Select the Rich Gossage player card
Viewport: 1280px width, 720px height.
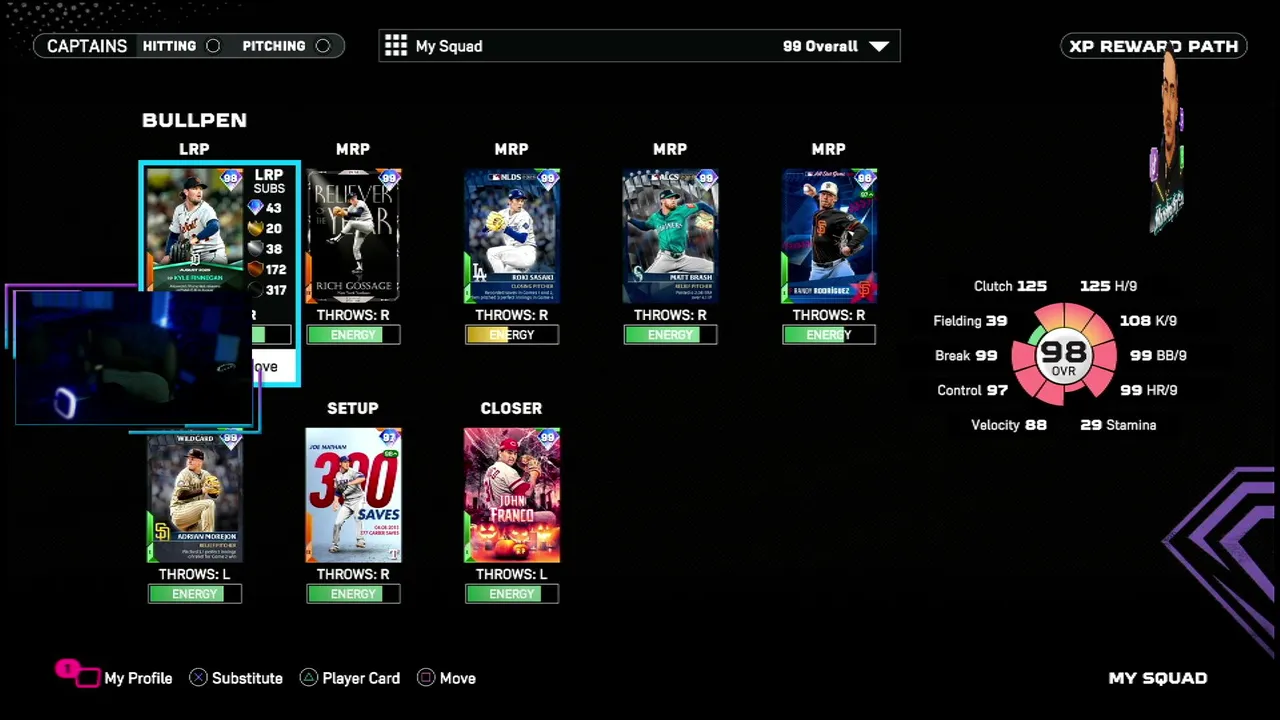pos(353,236)
